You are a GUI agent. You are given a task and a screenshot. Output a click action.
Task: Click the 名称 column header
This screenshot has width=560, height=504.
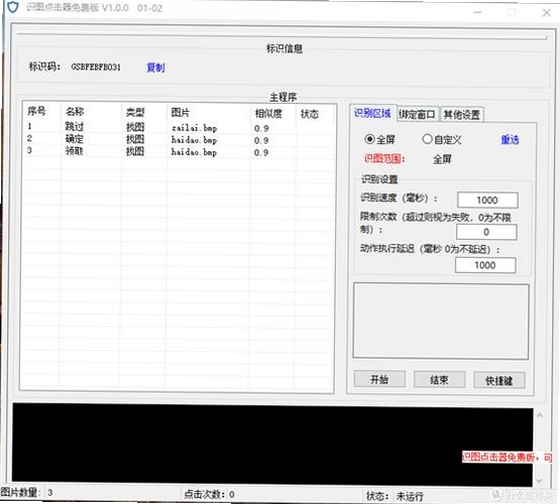pyautogui.click(x=75, y=112)
